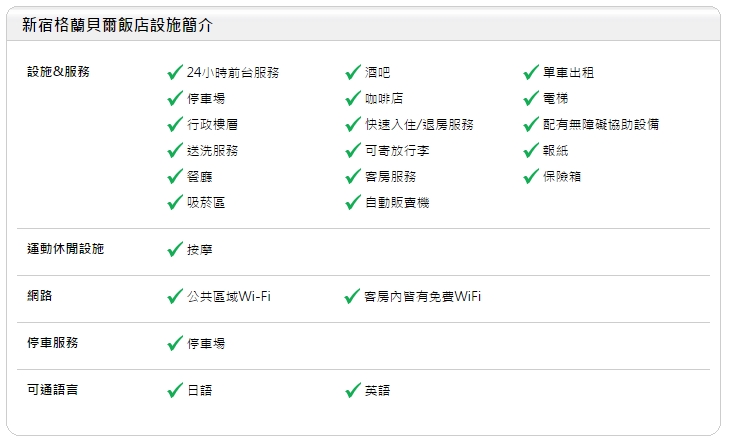Click the checkmark beside 單車出租
729x444 pixels.
pos(532,72)
